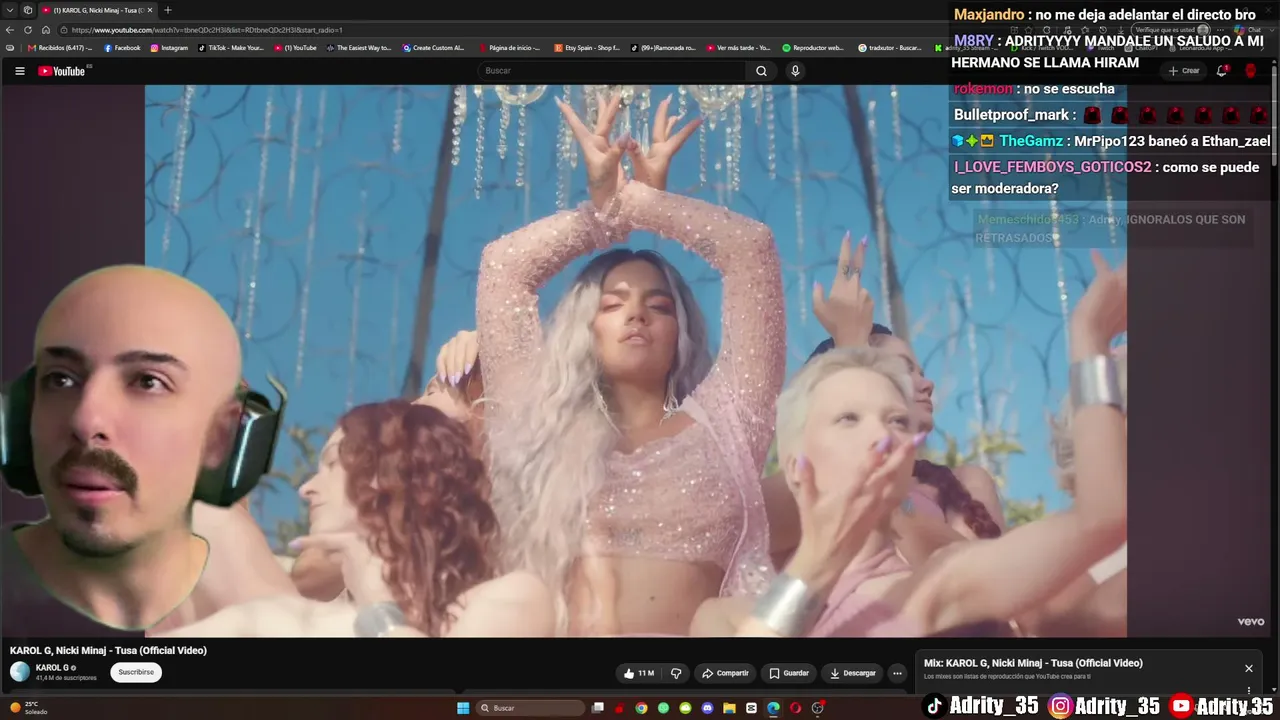Click the Bulletproof_mark chat username
This screenshot has height=720, width=1280.
(x=1012, y=115)
